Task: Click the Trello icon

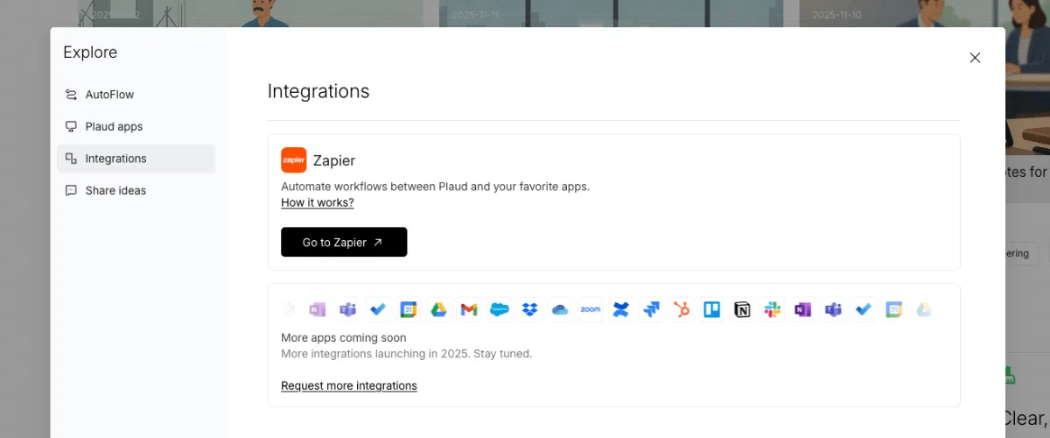Action: pyautogui.click(x=712, y=309)
